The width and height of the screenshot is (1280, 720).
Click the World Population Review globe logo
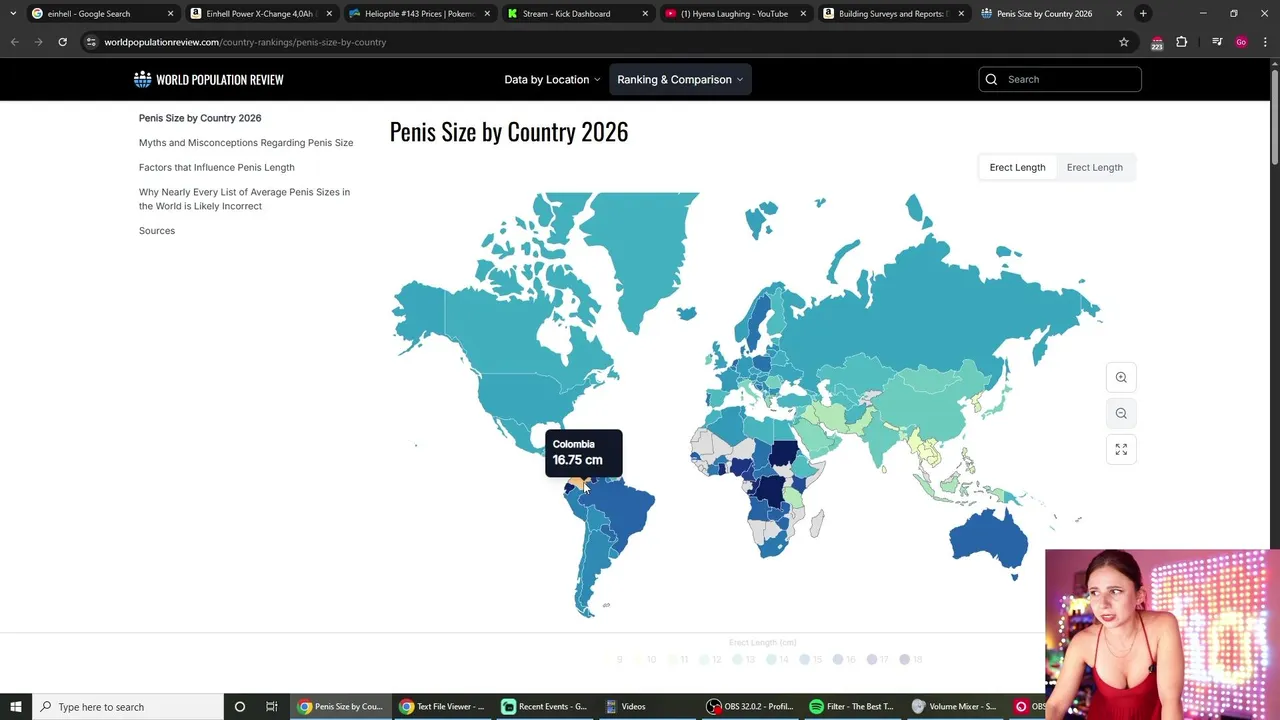click(143, 79)
